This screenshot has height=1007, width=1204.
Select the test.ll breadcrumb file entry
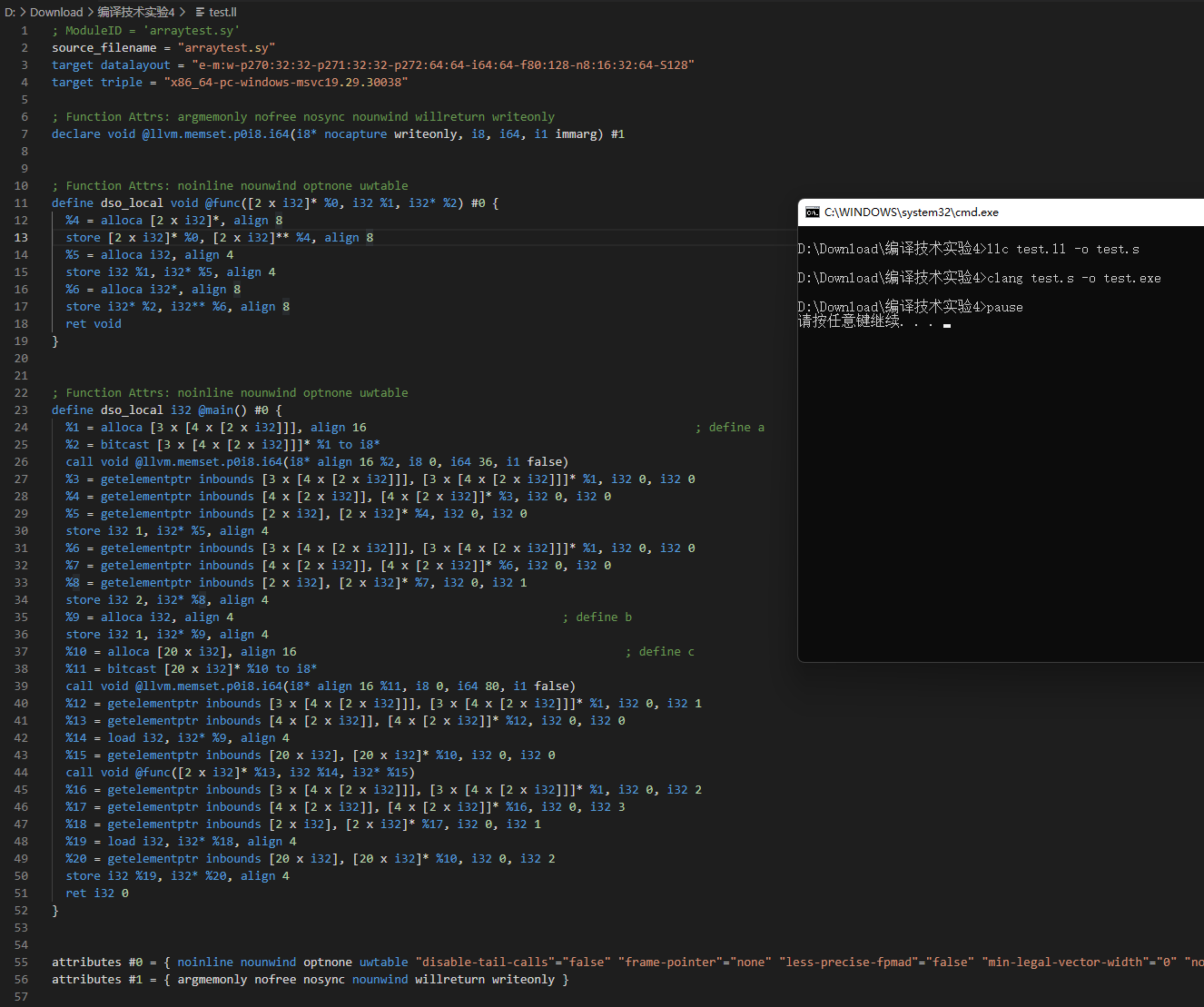tap(222, 12)
